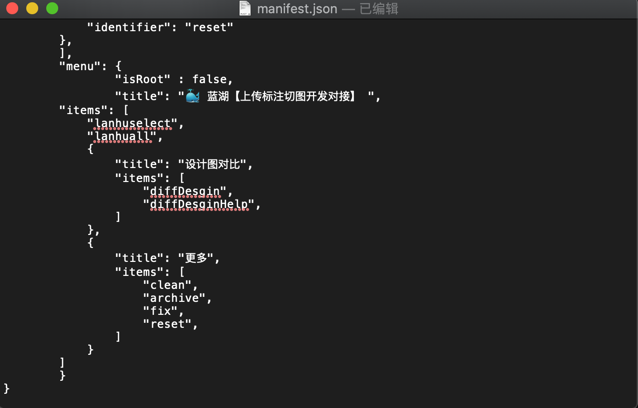Click the whale emoji in the title string

click(193, 96)
